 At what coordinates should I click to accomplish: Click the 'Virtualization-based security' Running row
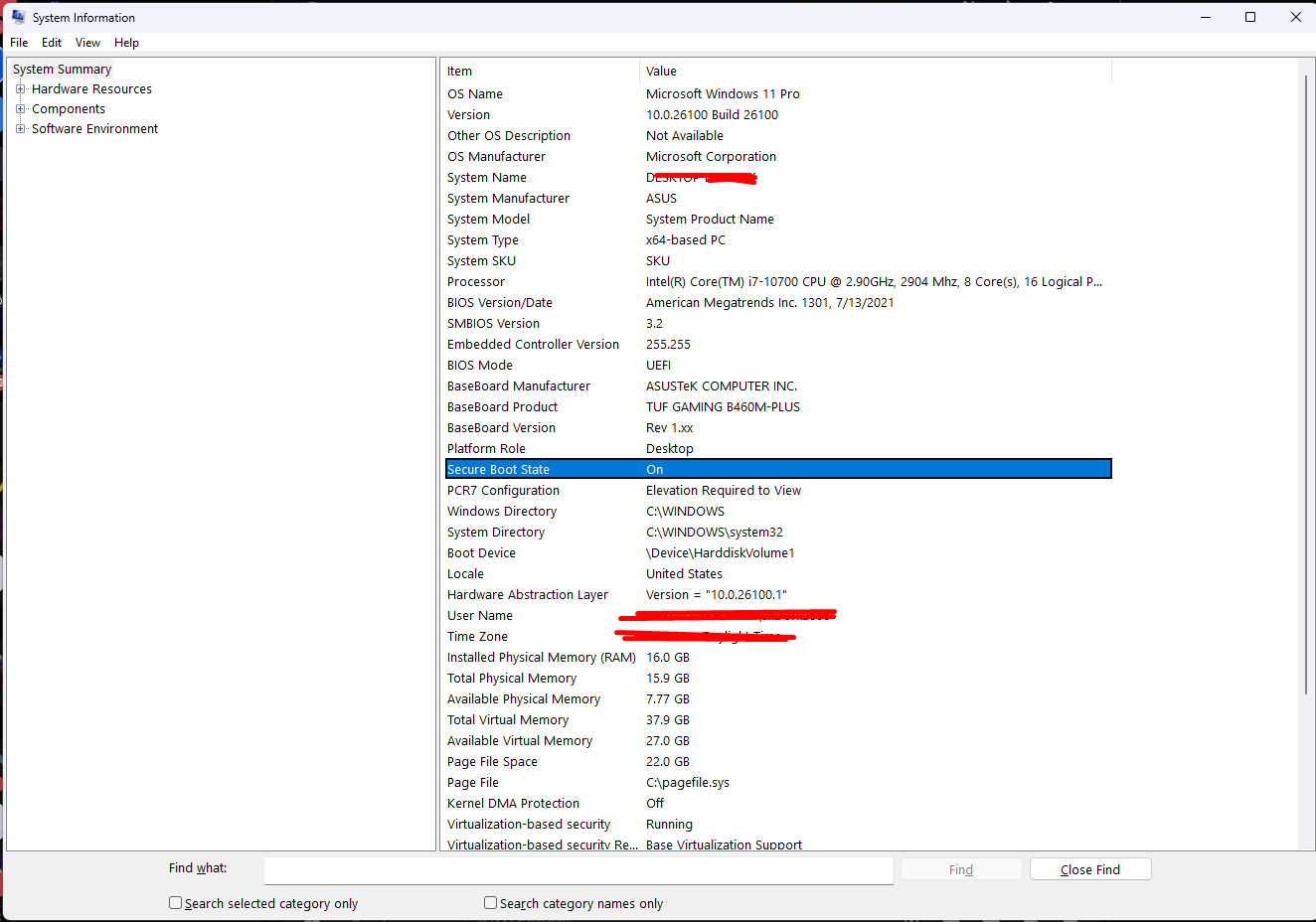[778, 824]
